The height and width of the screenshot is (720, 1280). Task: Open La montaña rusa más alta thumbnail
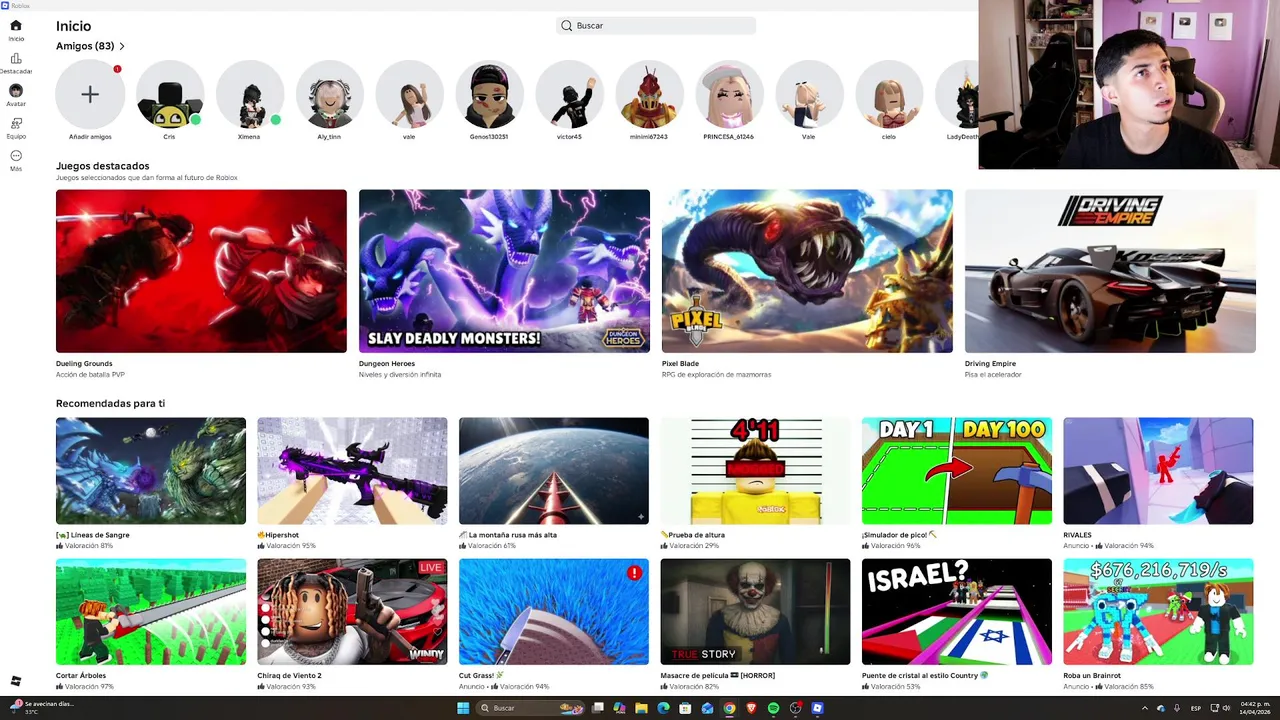(554, 471)
